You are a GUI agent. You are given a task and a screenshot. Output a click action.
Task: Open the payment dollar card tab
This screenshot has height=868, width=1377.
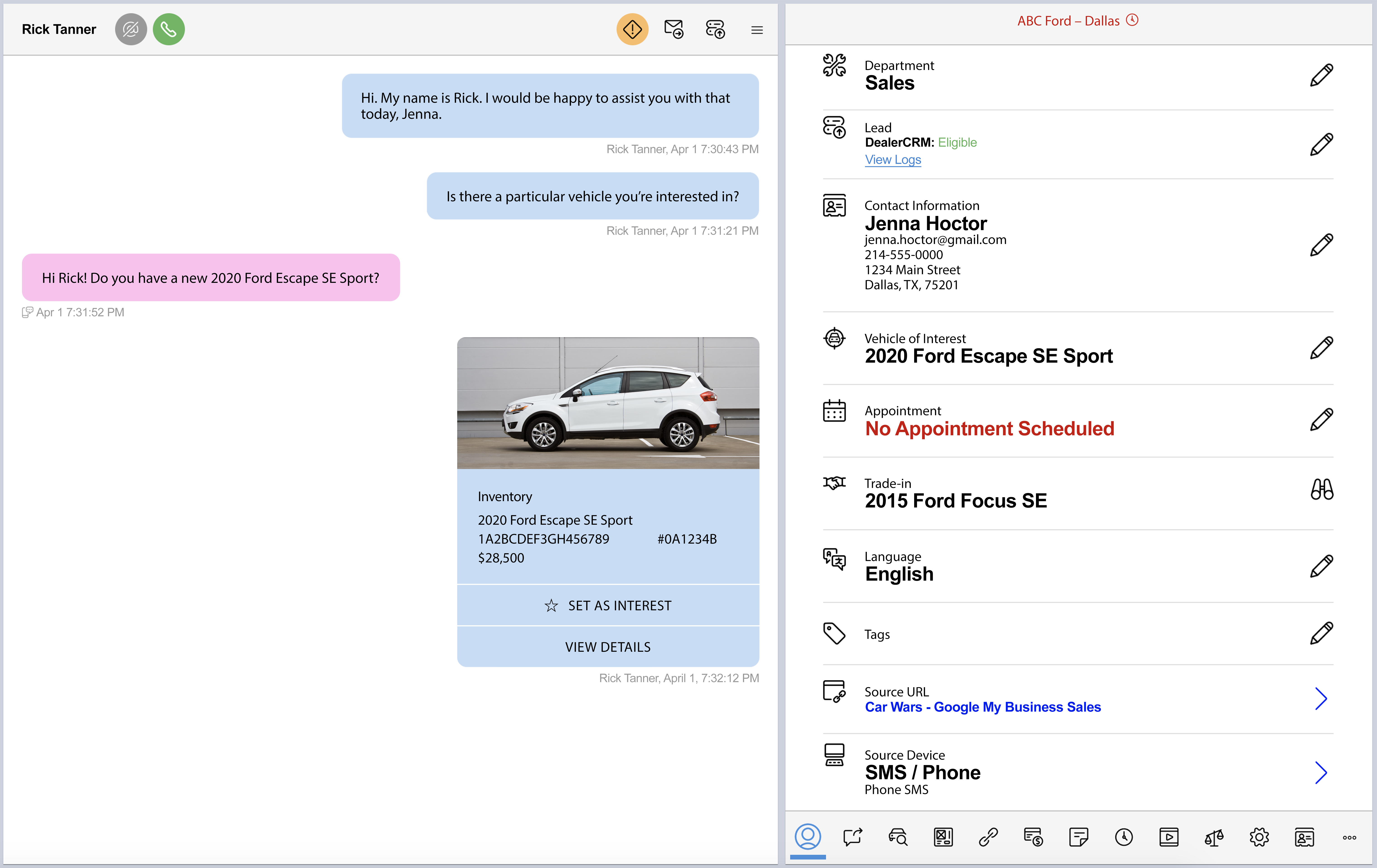click(1033, 837)
